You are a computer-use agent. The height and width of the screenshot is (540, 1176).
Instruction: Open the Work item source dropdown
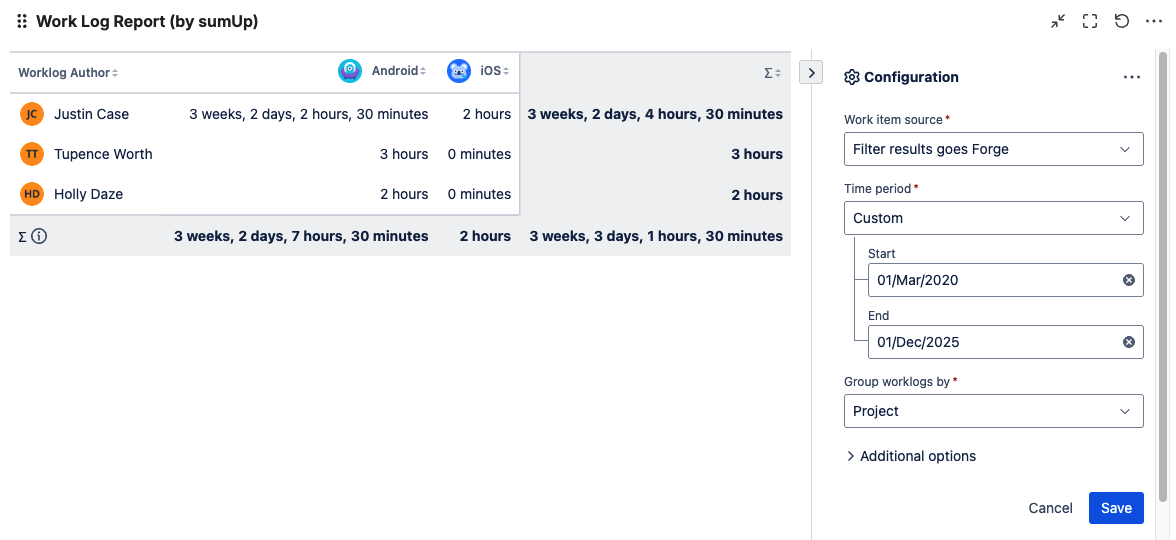(x=993, y=149)
